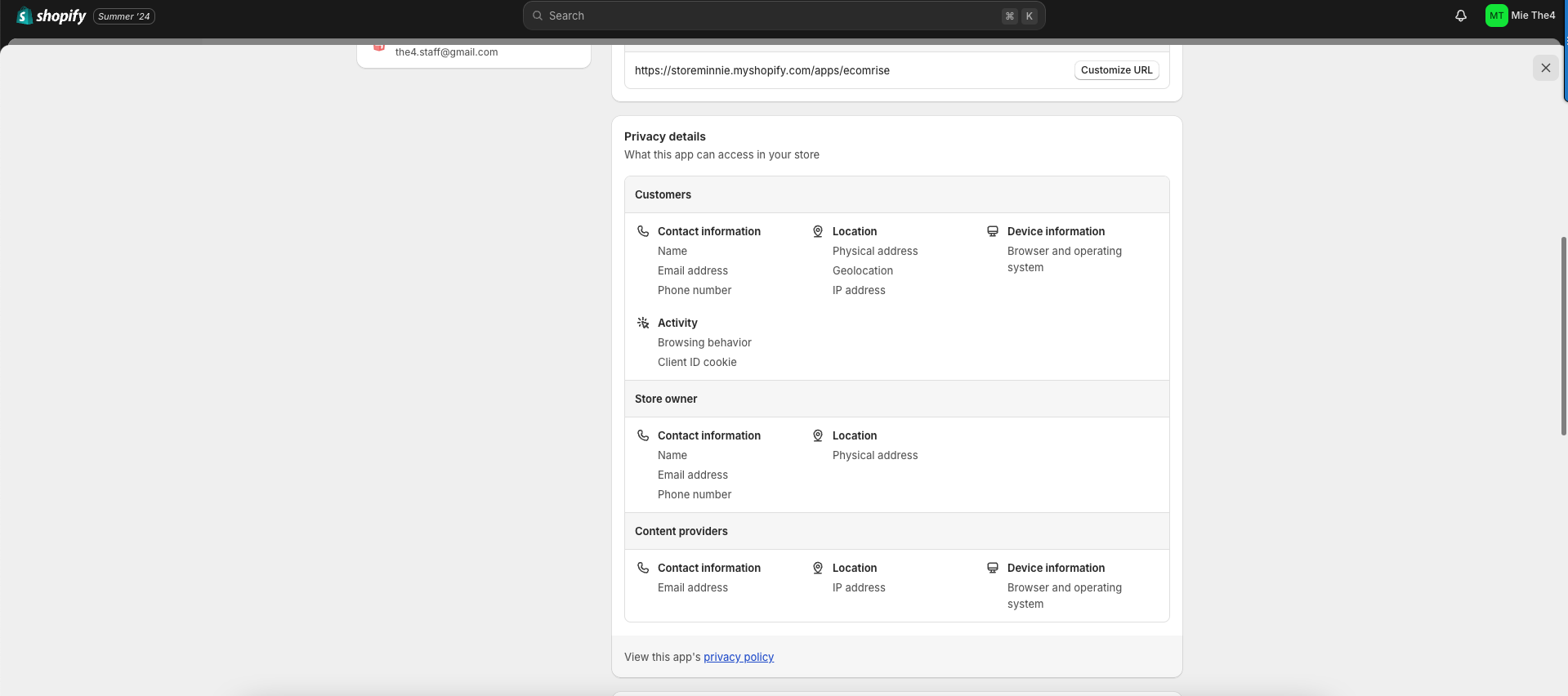Click the the4.staff@gmail.com email

[446, 52]
